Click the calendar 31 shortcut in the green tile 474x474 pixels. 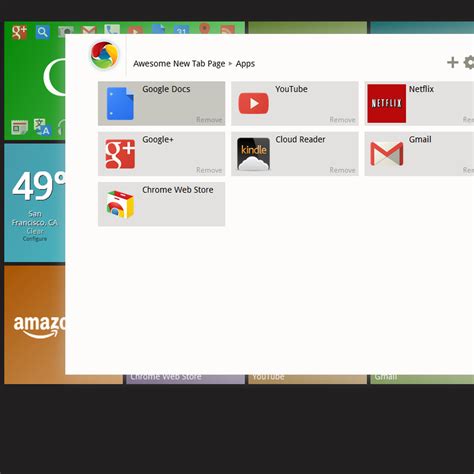181,30
